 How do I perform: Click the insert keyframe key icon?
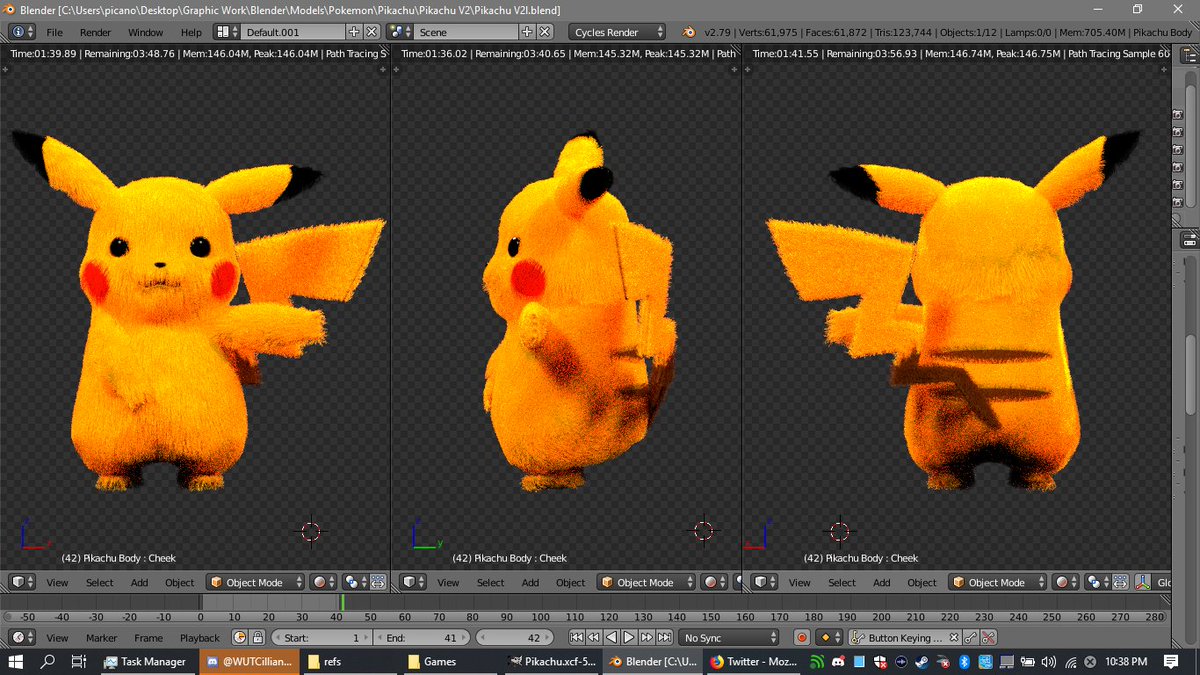[970, 637]
